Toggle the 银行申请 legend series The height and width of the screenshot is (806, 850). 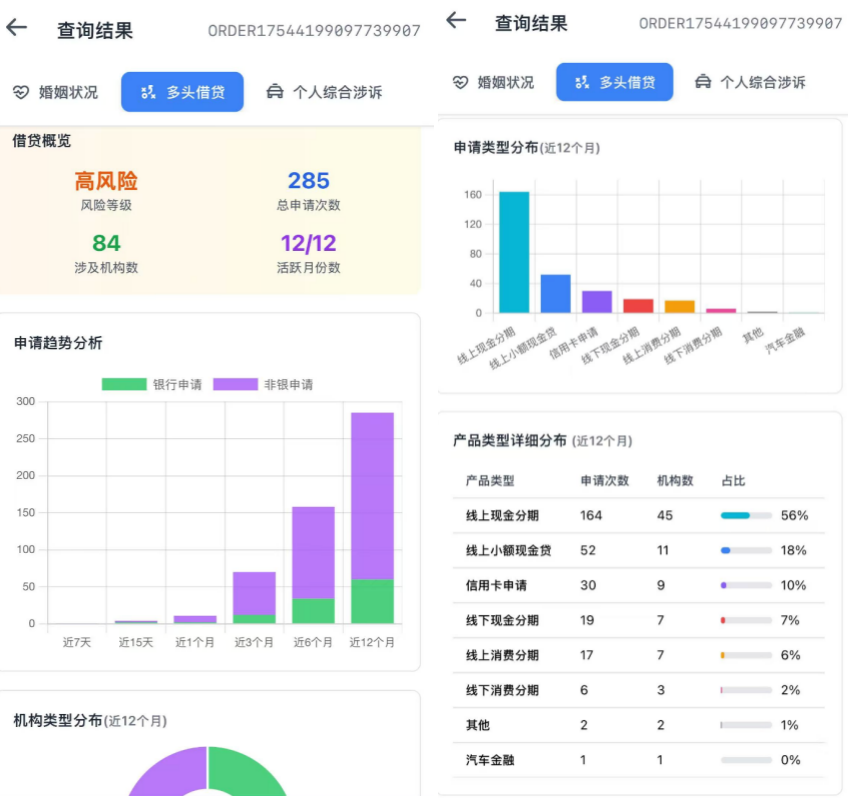pos(152,384)
